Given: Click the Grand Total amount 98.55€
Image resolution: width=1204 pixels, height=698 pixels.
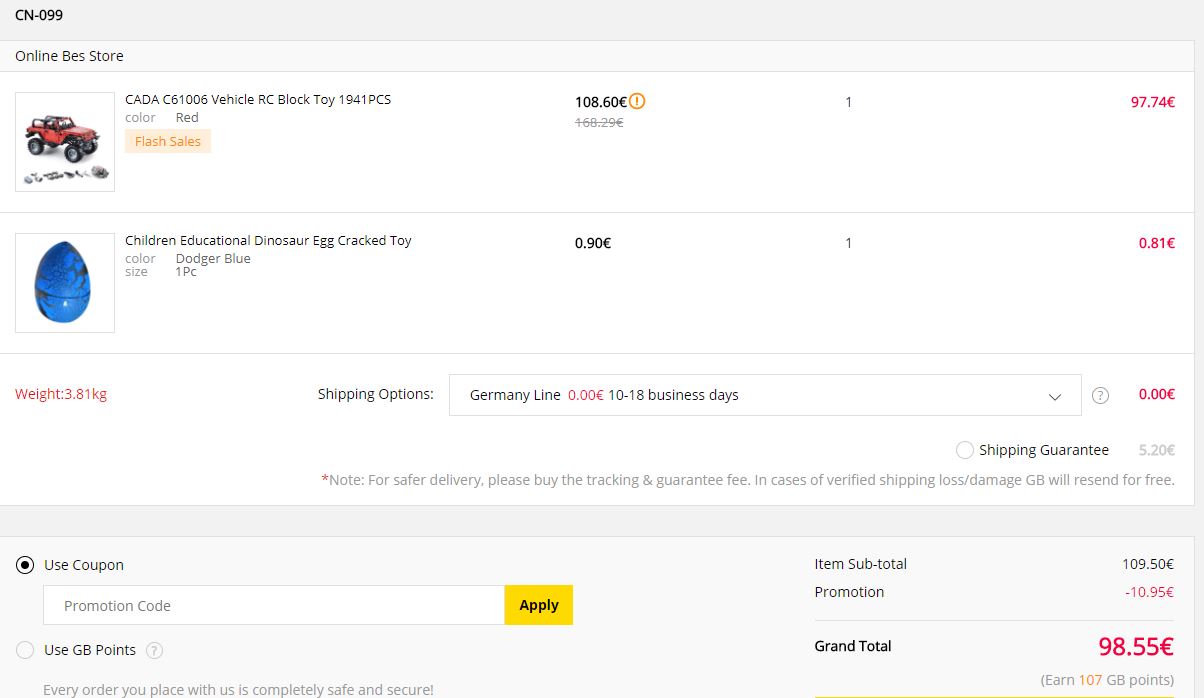Looking at the screenshot, I should (1135, 646).
